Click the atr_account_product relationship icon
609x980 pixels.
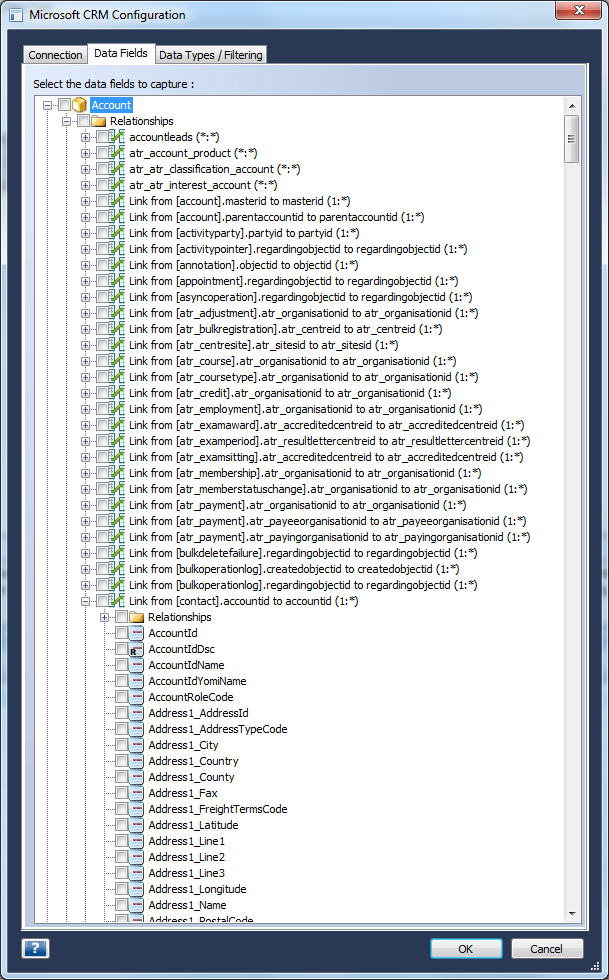tap(118, 153)
